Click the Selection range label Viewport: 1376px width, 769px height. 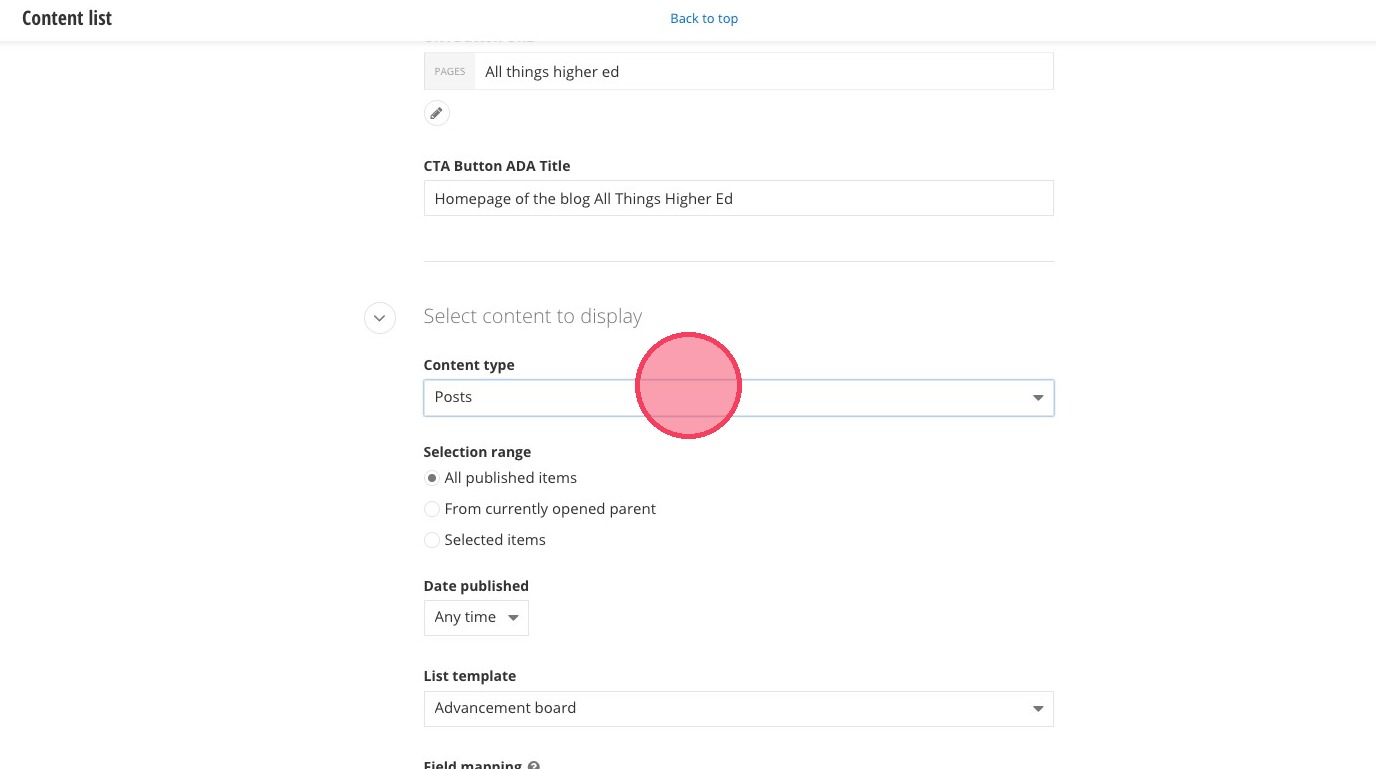pyautogui.click(x=477, y=452)
